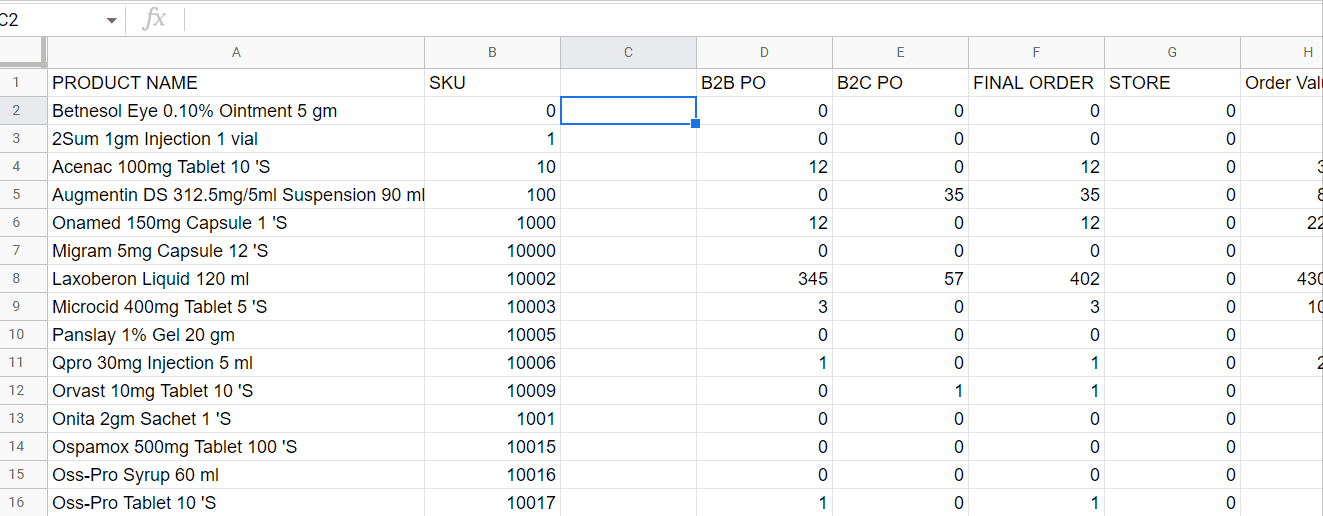Select Augmentin DS 312.5mg/5ml Suspension cell
The height and width of the screenshot is (516, 1323).
point(236,195)
